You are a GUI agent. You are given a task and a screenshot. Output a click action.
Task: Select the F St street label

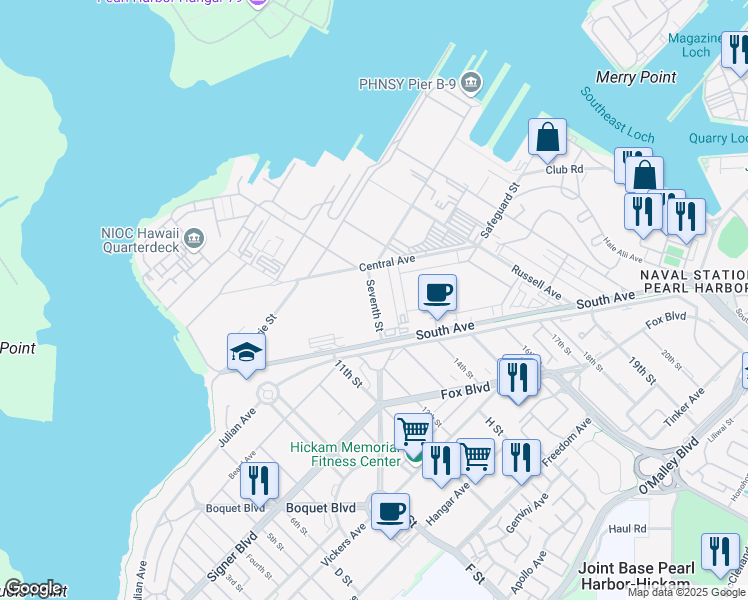tap(475, 574)
